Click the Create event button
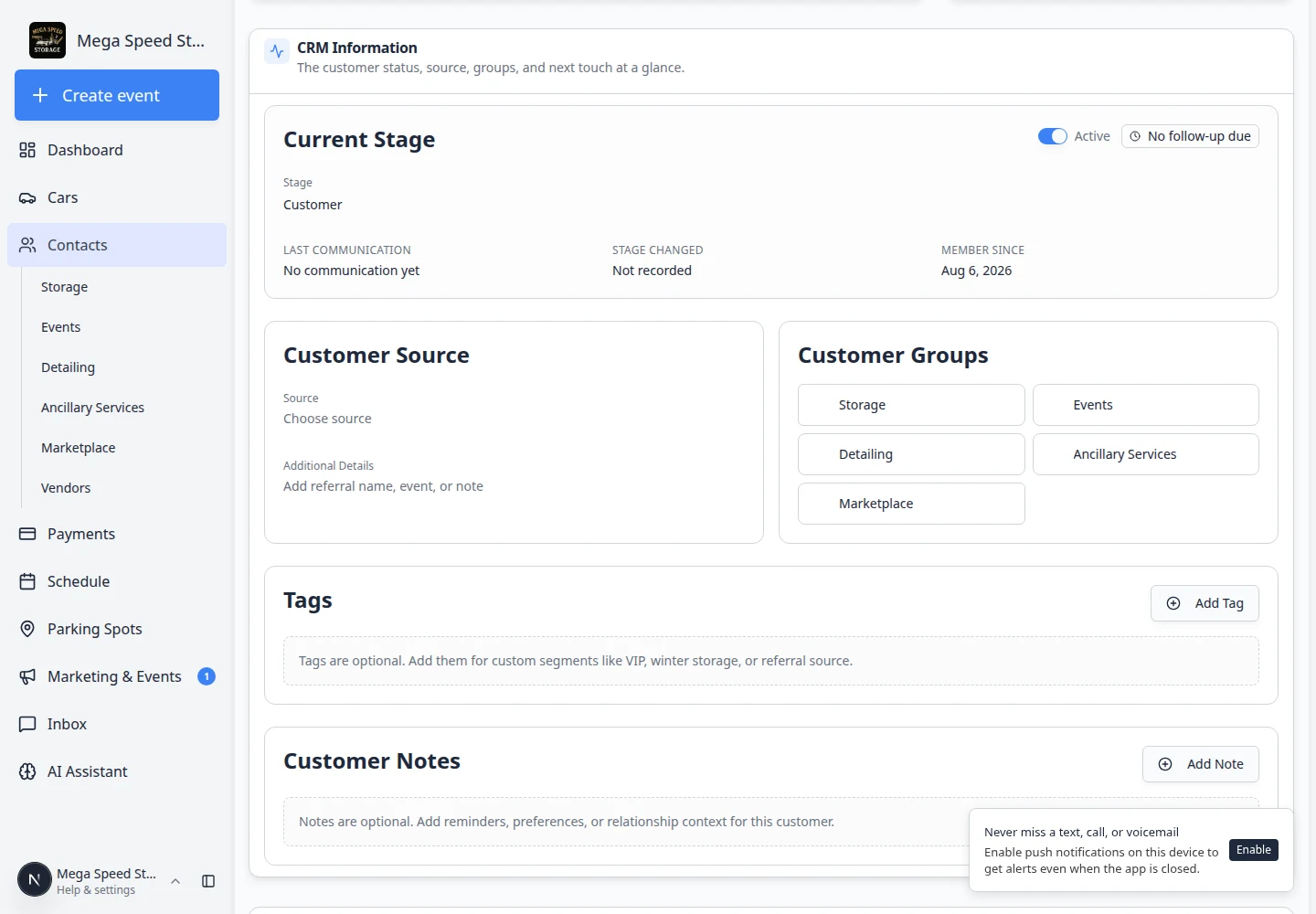The width and height of the screenshot is (1316, 914). [x=117, y=95]
